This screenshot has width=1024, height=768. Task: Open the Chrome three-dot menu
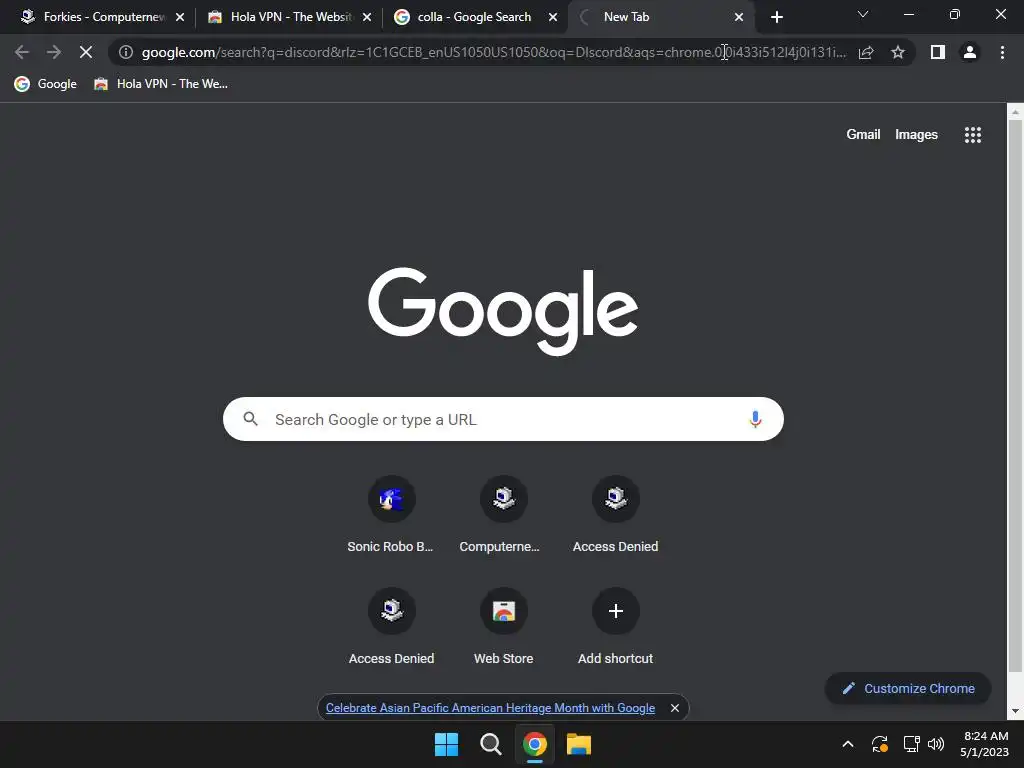[x=1002, y=52]
